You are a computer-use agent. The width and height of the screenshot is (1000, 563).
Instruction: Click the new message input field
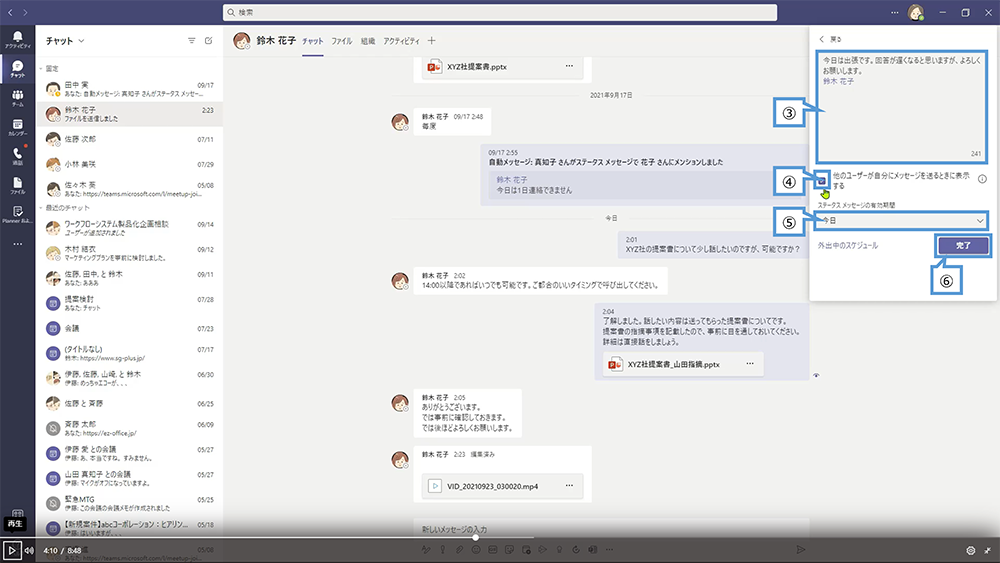(x=611, y=529)
